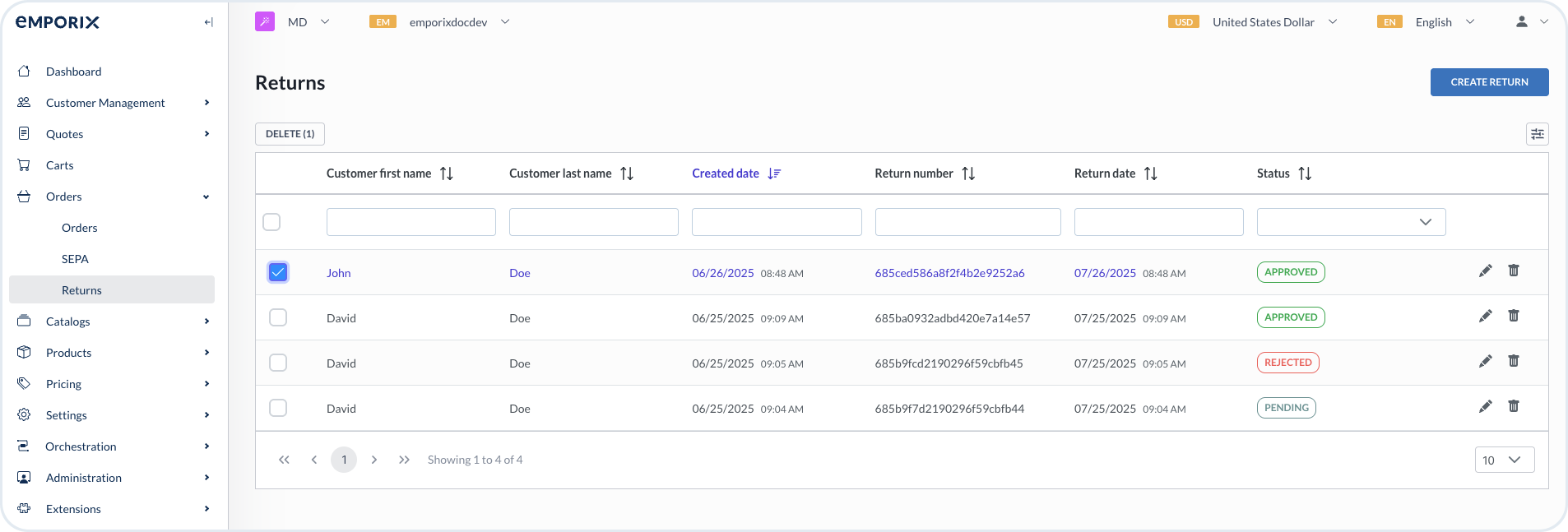This screenshot has width=1568, height=532.
Task: Select the pending return row checkbox
Action: [x=278, y=408]
